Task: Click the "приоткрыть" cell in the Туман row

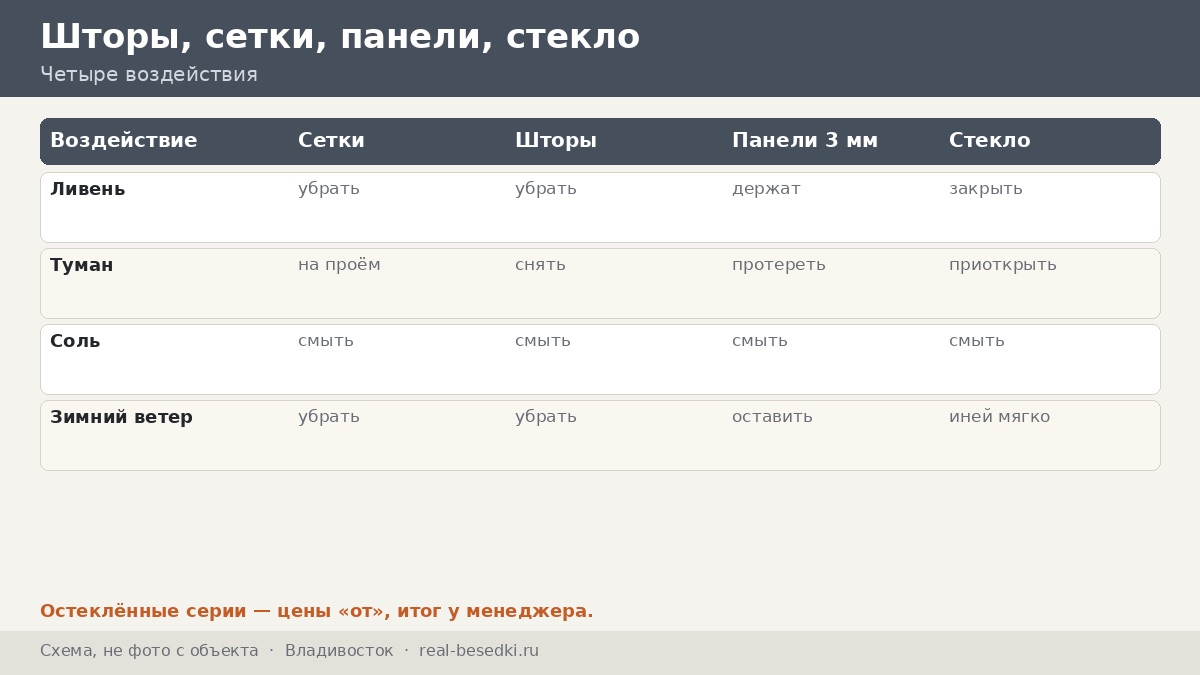Action: (x=1003, y=265)
